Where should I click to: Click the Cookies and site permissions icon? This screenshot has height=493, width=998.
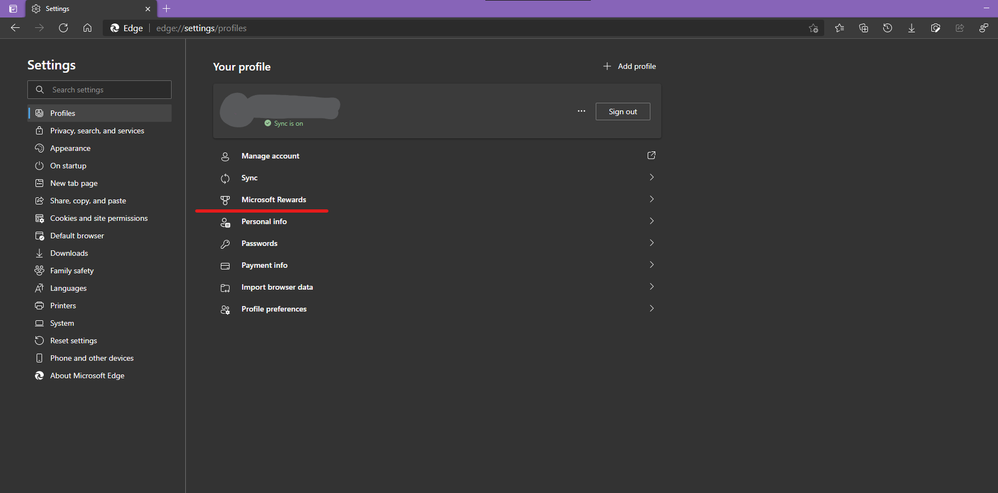[39, 218]
